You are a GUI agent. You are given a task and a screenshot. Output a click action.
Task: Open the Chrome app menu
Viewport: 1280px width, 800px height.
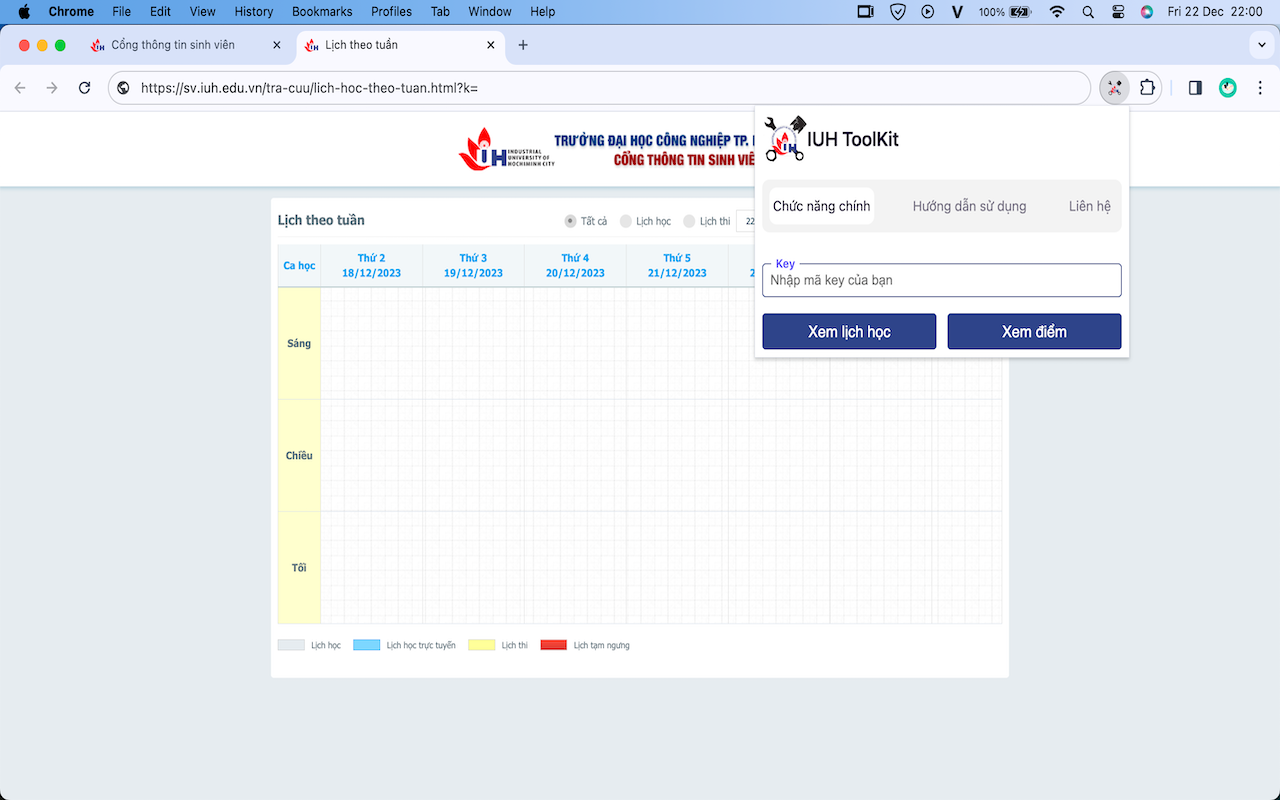71,12
